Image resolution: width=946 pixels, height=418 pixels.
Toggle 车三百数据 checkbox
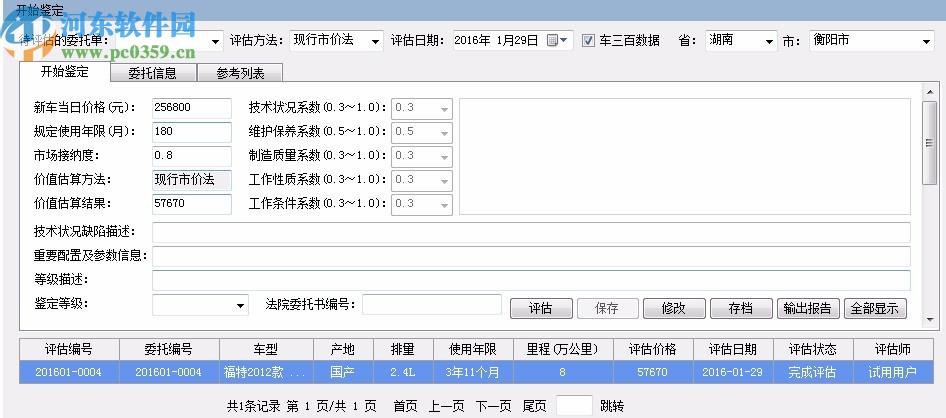tap(588, 40)
